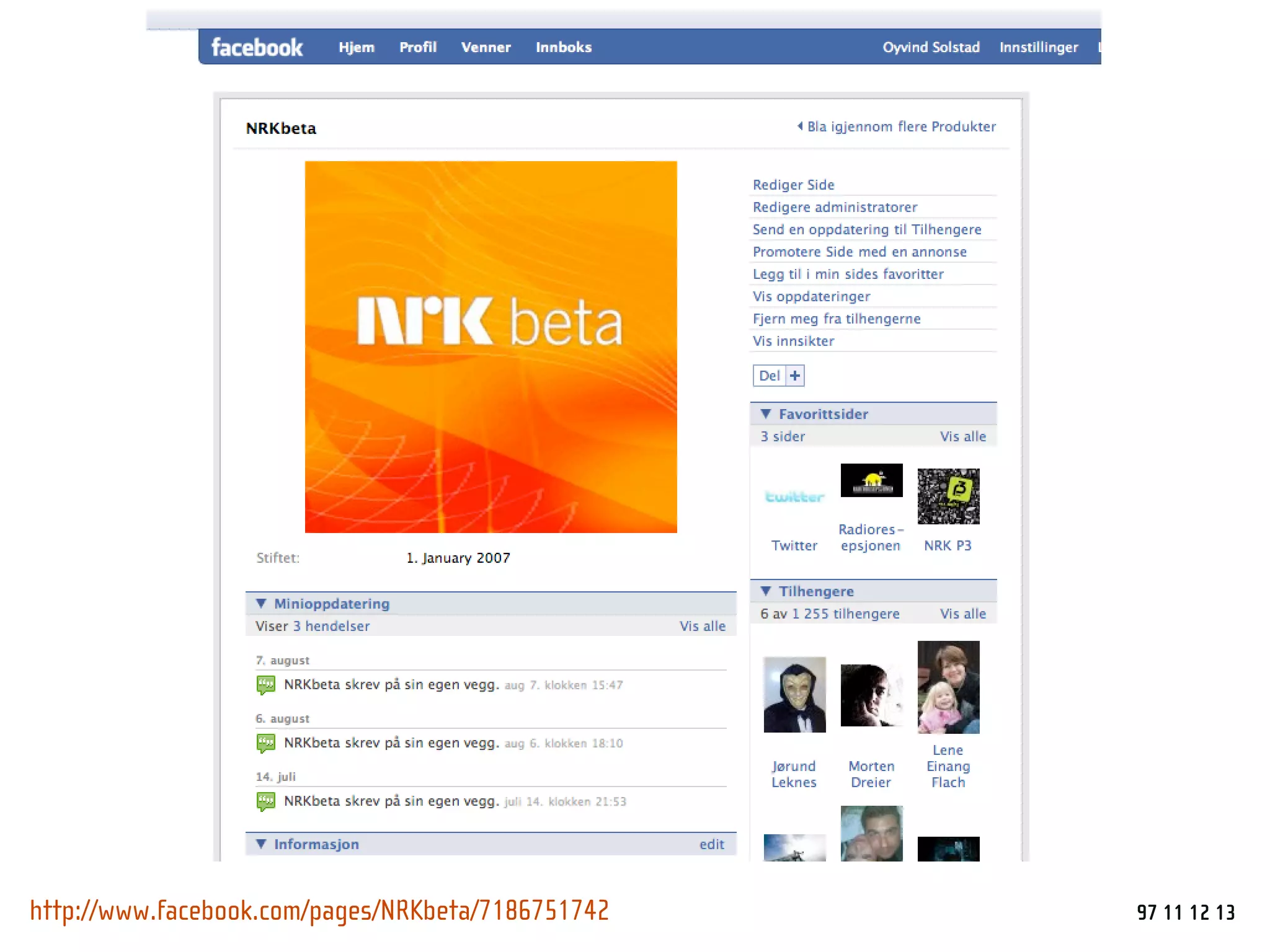Click the facebook logo
The width and height of the screenshot is (1270, 952).
[x=257, y=47]
